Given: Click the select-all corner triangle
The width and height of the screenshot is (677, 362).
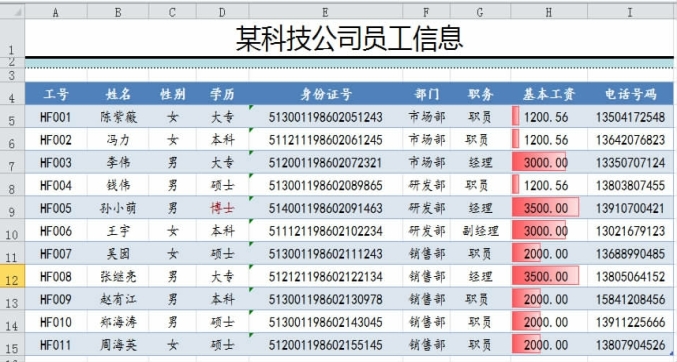Looking at the screenshot, I should [17, 13].
